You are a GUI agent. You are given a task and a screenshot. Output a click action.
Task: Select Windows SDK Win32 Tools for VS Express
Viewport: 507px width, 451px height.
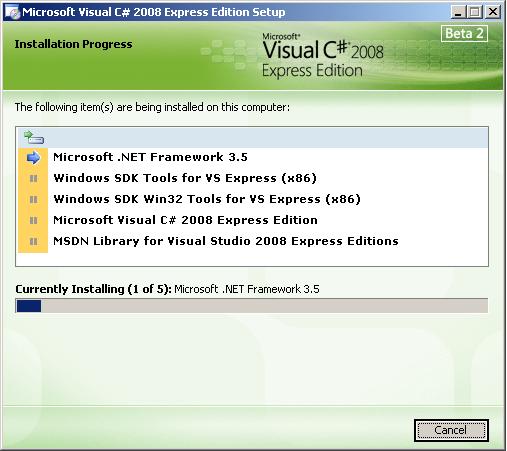pyautogui.click(x=207, y=199)
